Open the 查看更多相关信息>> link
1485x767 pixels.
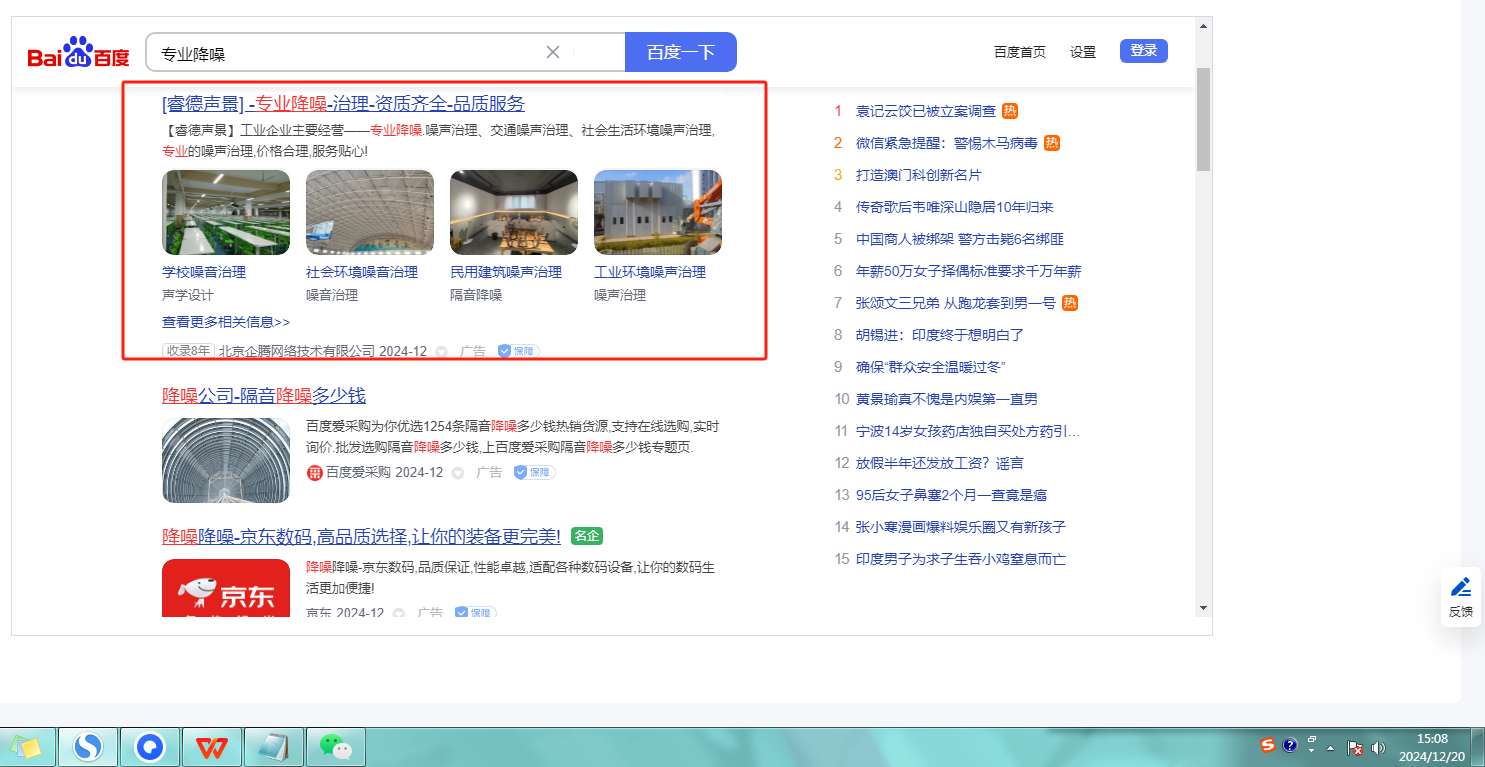click(x=226, y=322)
